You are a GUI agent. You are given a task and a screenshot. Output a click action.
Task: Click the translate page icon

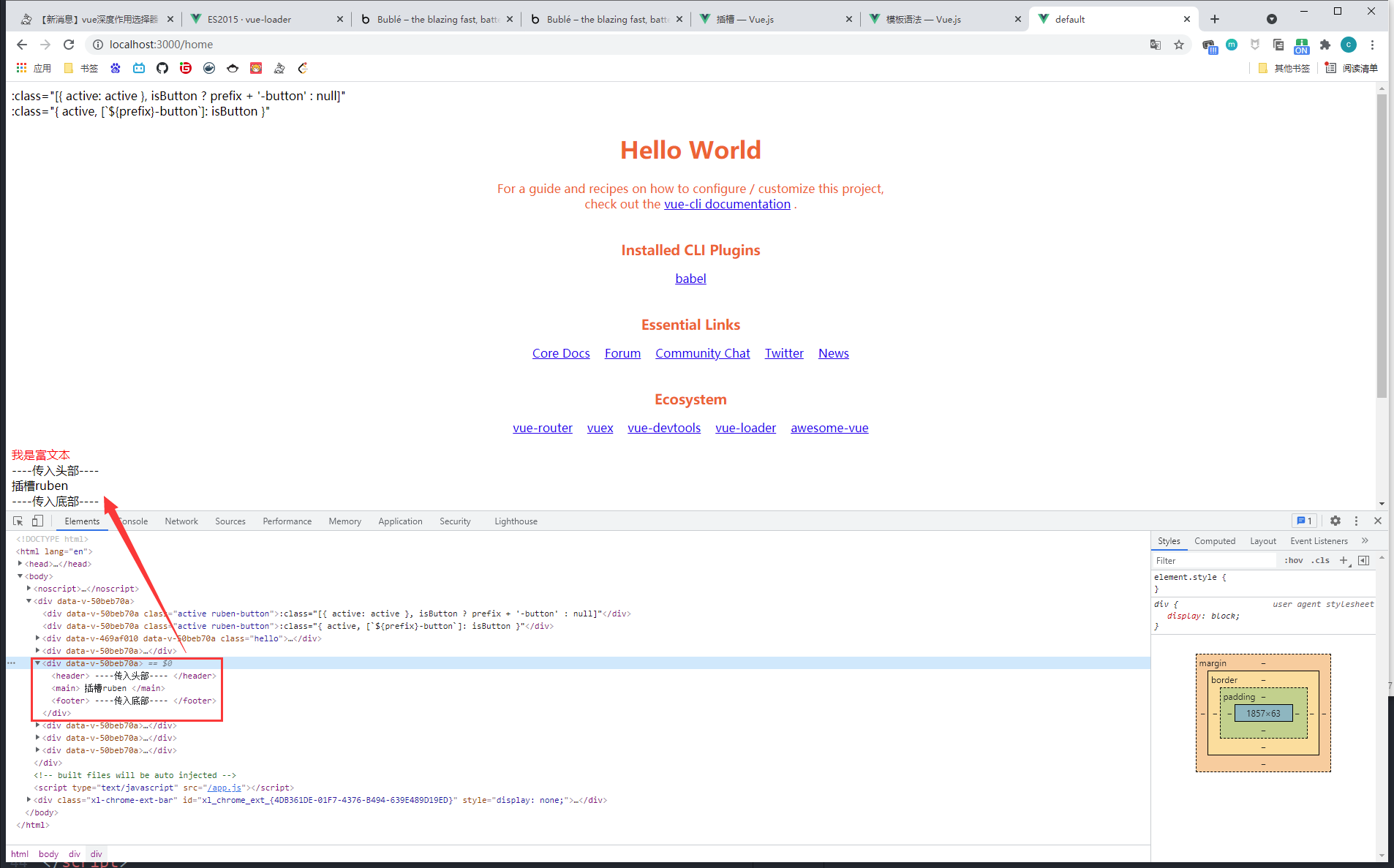click(1156, 45)
